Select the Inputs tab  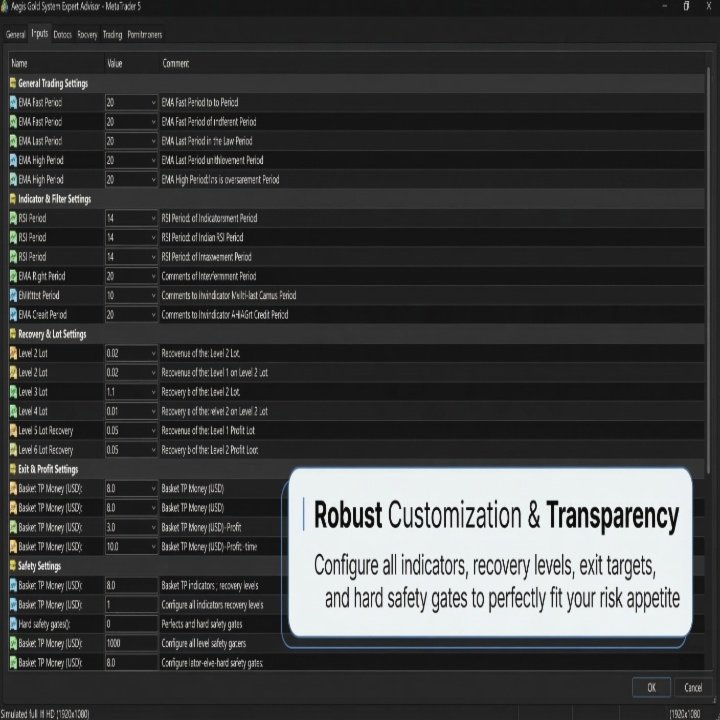39,34
